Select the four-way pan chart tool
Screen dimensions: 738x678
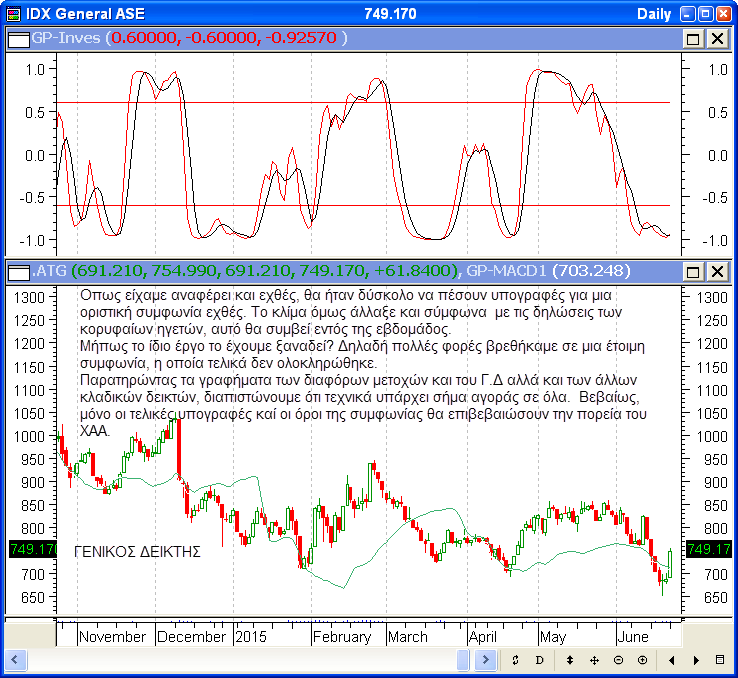594,660
